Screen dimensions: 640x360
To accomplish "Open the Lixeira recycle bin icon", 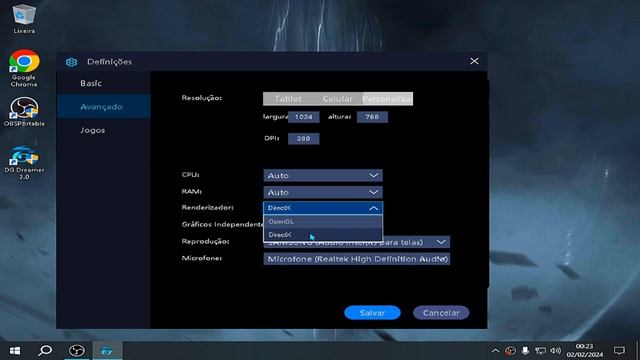I will (24, 19).
